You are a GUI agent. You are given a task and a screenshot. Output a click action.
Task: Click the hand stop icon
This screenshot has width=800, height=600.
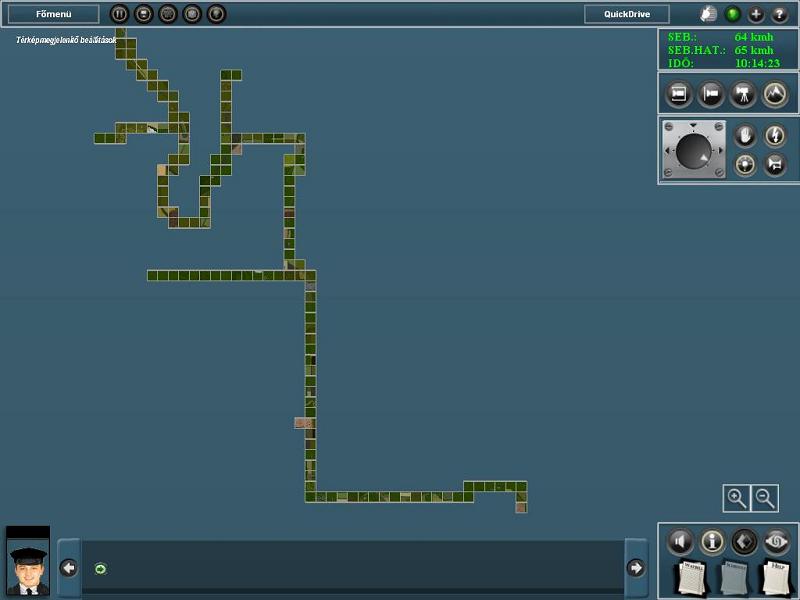tap(745, 136)
